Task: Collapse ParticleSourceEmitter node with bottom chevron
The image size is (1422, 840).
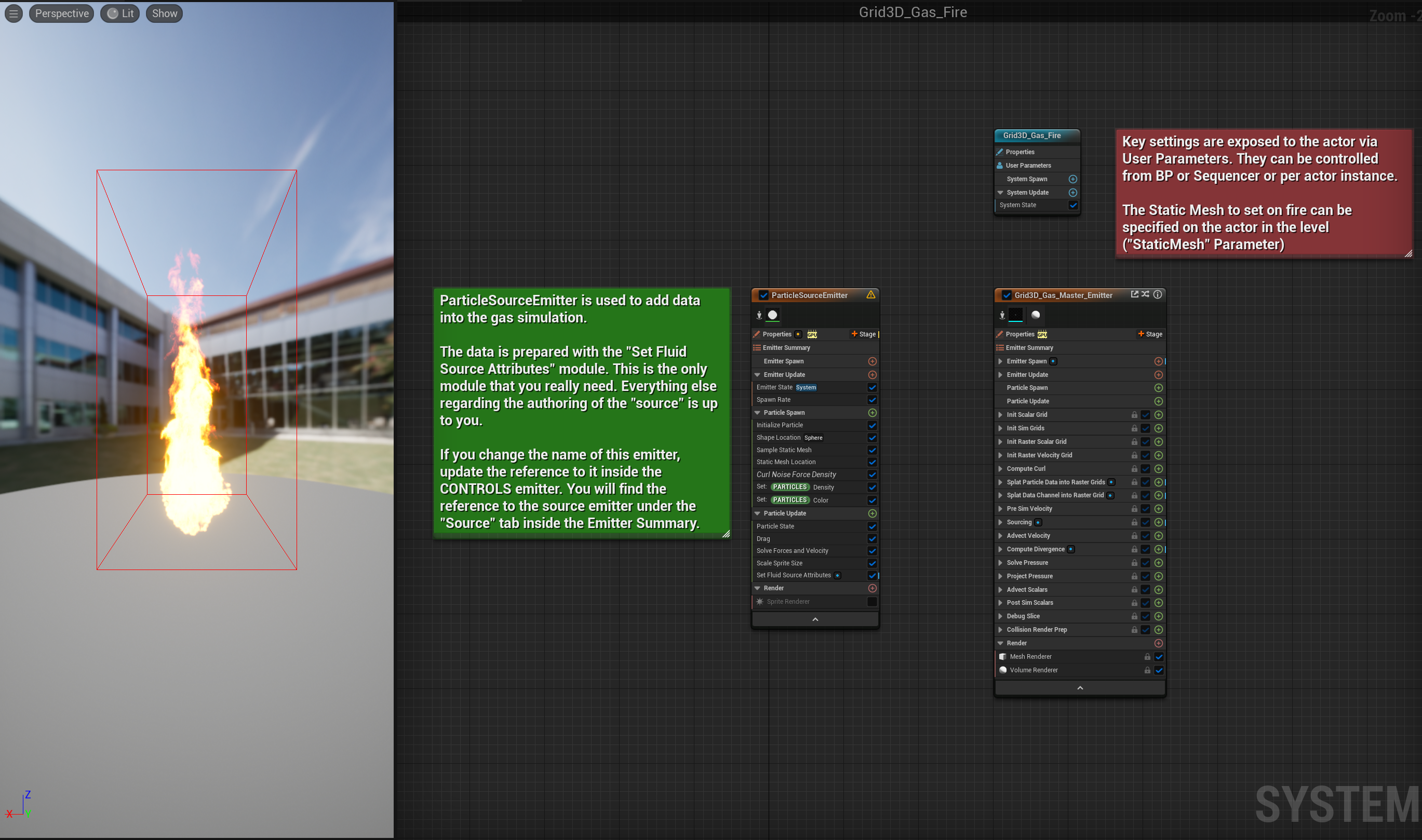Action: pyautogui.click(x=815, y=619)
